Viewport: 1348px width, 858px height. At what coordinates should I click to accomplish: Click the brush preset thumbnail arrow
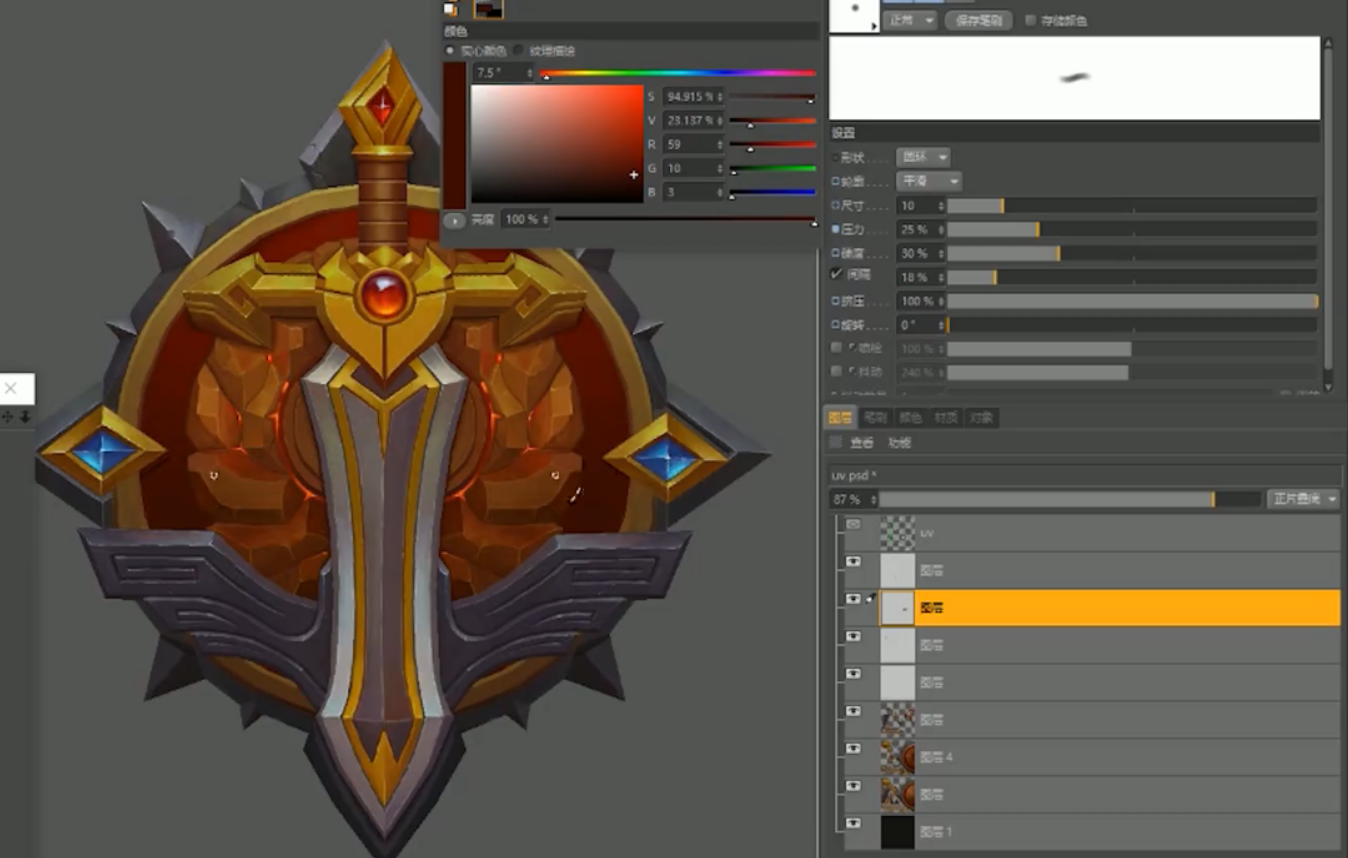pyautogui.click(x=875, y=27)
